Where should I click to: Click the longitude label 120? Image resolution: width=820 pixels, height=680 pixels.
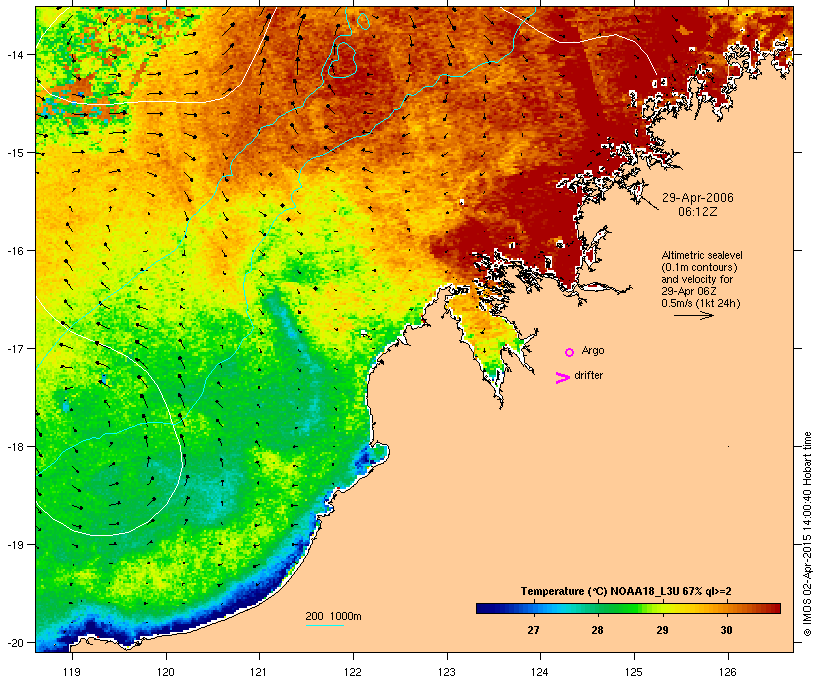tap(166, 672)
